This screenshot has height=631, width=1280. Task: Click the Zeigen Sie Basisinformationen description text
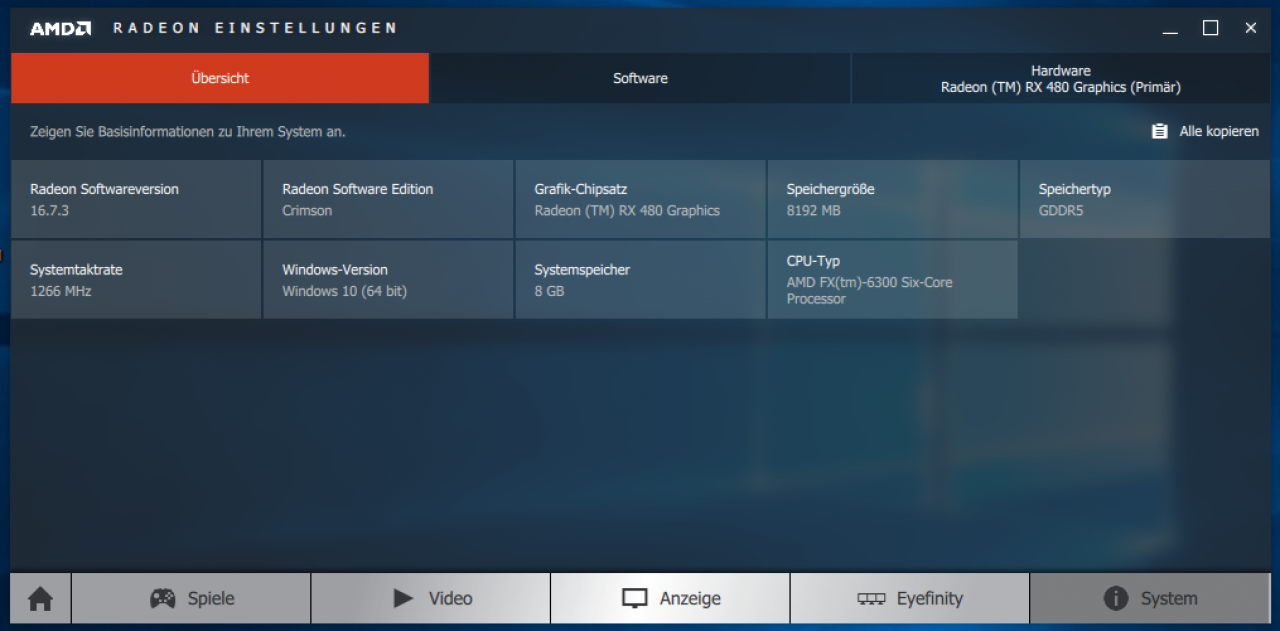188,131
